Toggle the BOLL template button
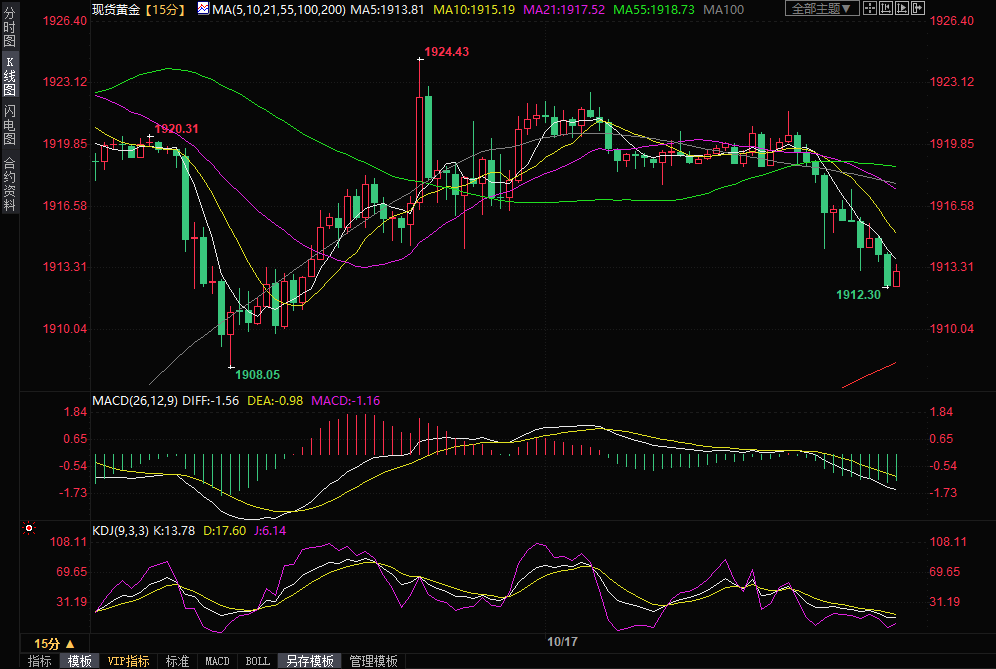Screen dimensions: 996x669 tap(257, 661)
